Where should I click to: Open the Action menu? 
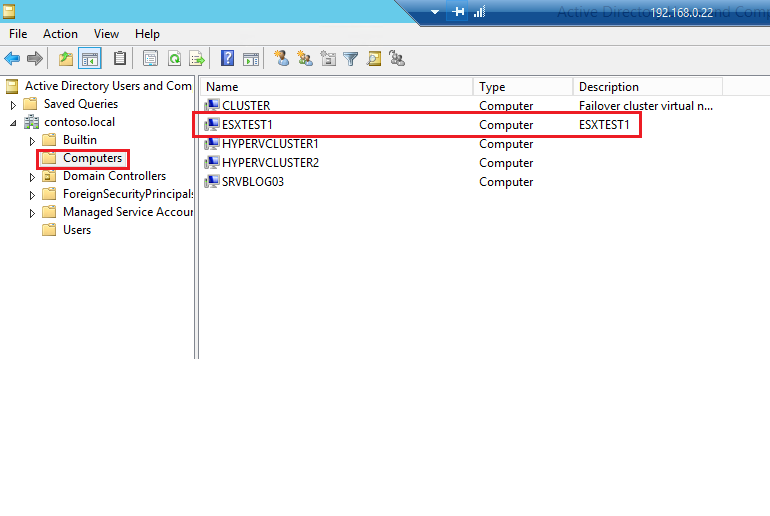(60, 34)
